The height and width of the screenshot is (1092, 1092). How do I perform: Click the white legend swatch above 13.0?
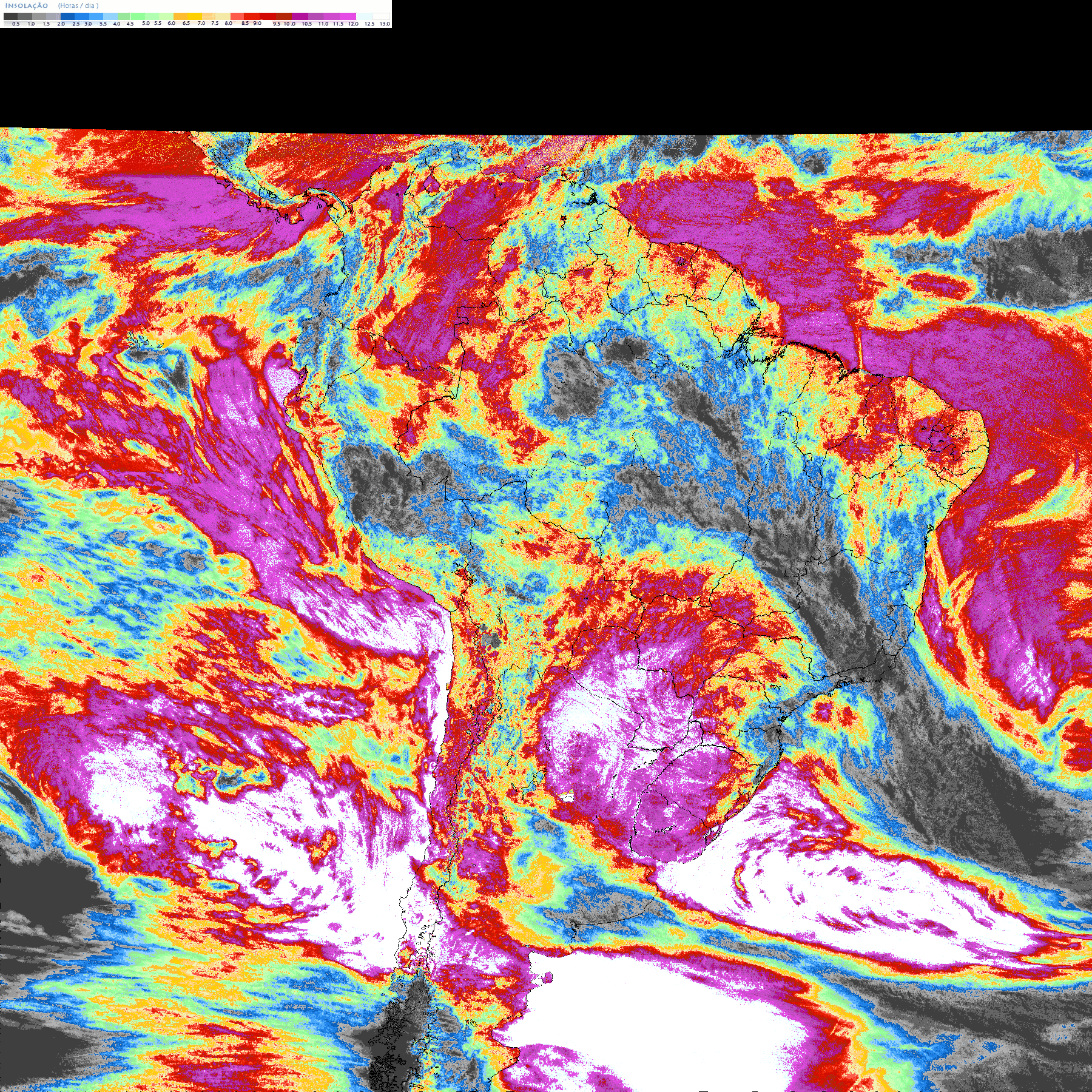tap(381, 16)
